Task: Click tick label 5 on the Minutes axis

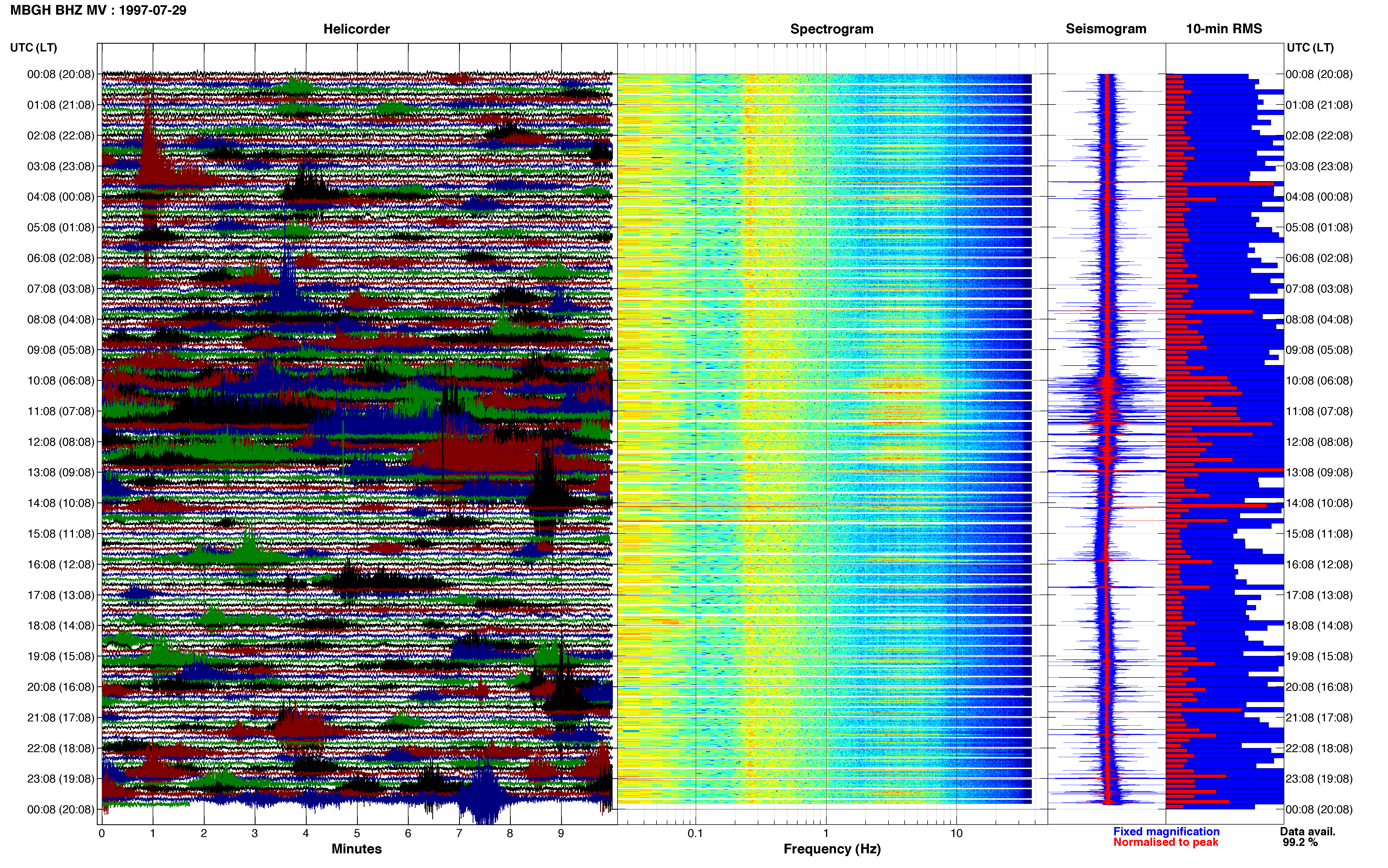Action: pos(357,833)
